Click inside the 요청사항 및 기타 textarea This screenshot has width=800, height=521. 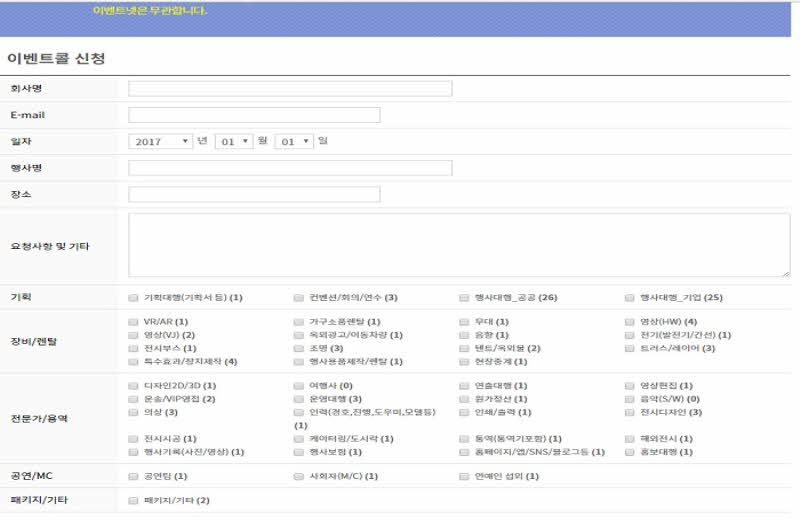click(459, 245)
